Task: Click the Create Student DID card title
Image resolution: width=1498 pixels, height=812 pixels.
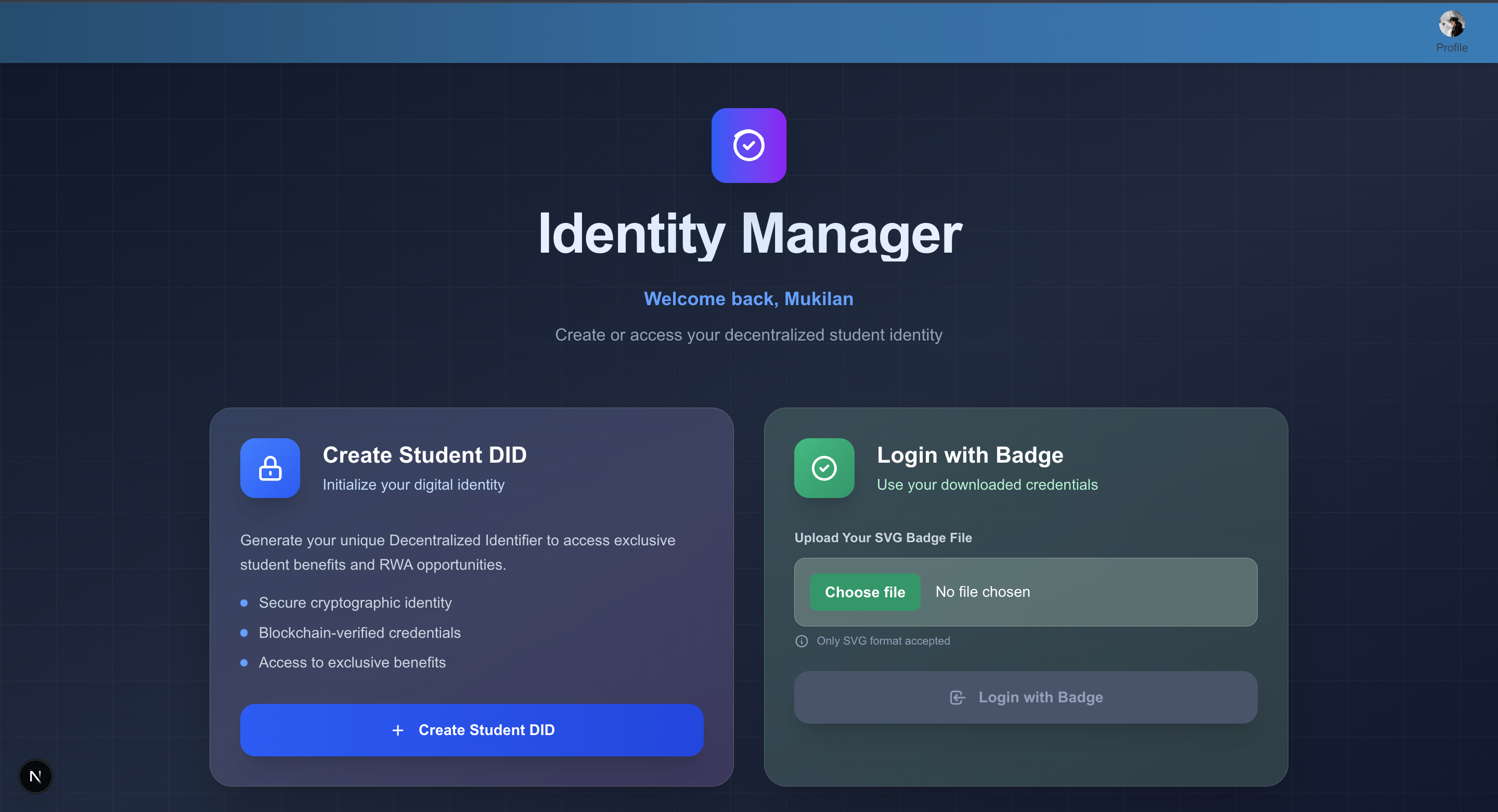Action: [x=424, y=454]
